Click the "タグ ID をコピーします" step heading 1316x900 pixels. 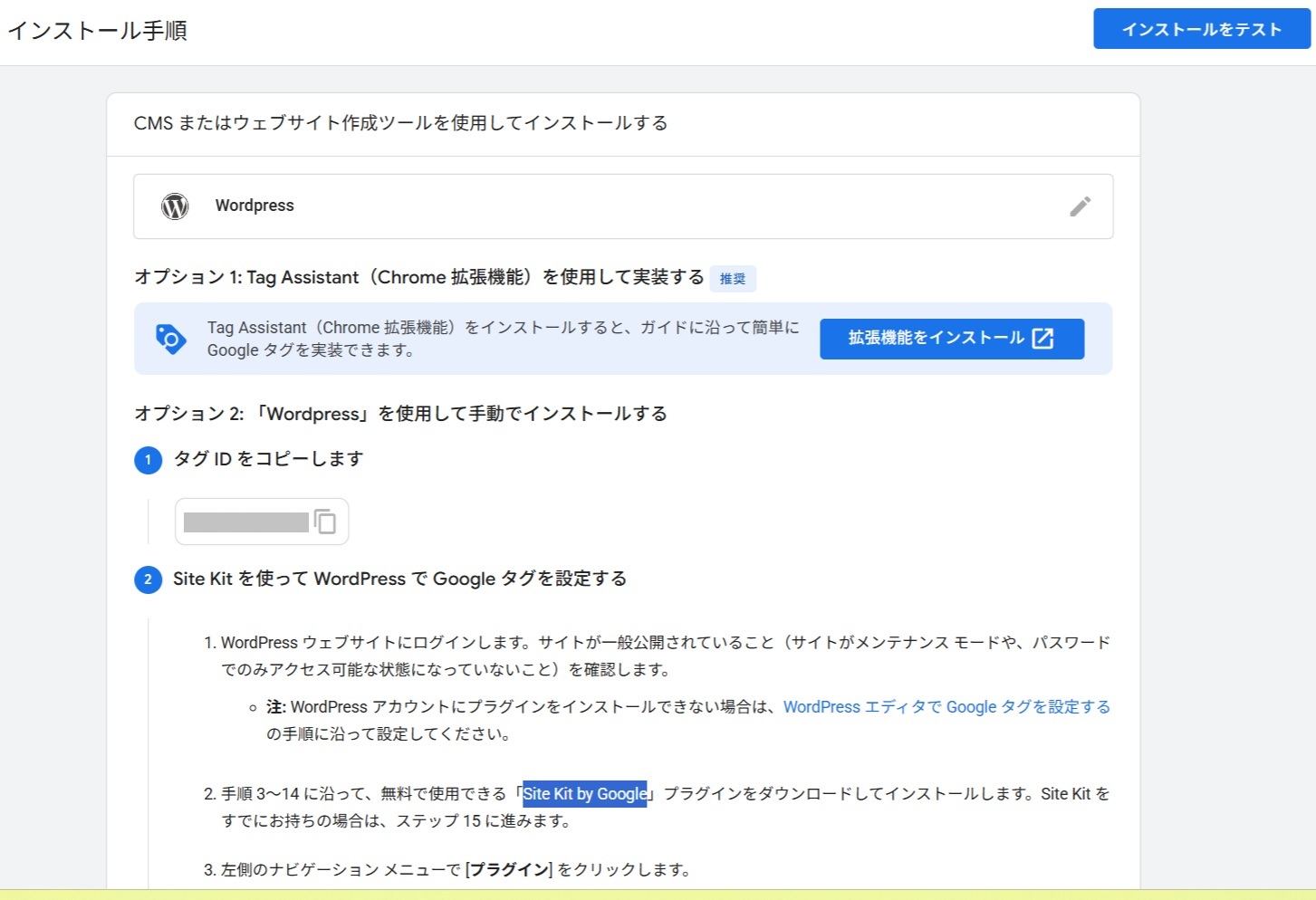[x=268, y=459]
